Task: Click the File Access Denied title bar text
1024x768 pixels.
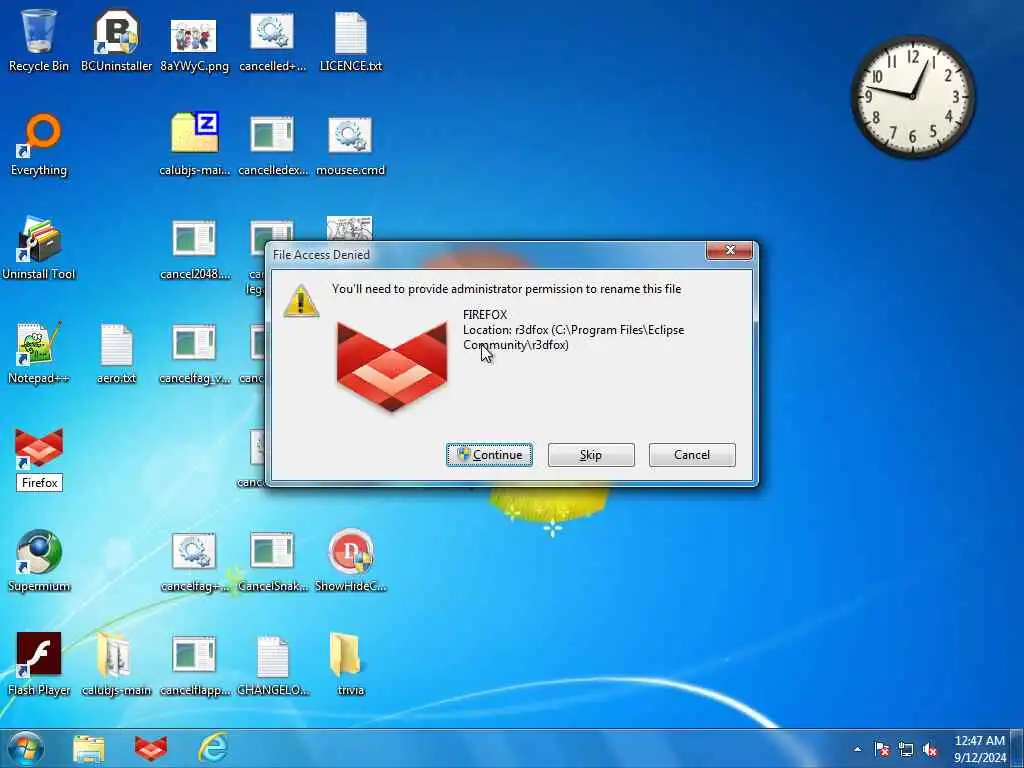Action: click(321, 255)
